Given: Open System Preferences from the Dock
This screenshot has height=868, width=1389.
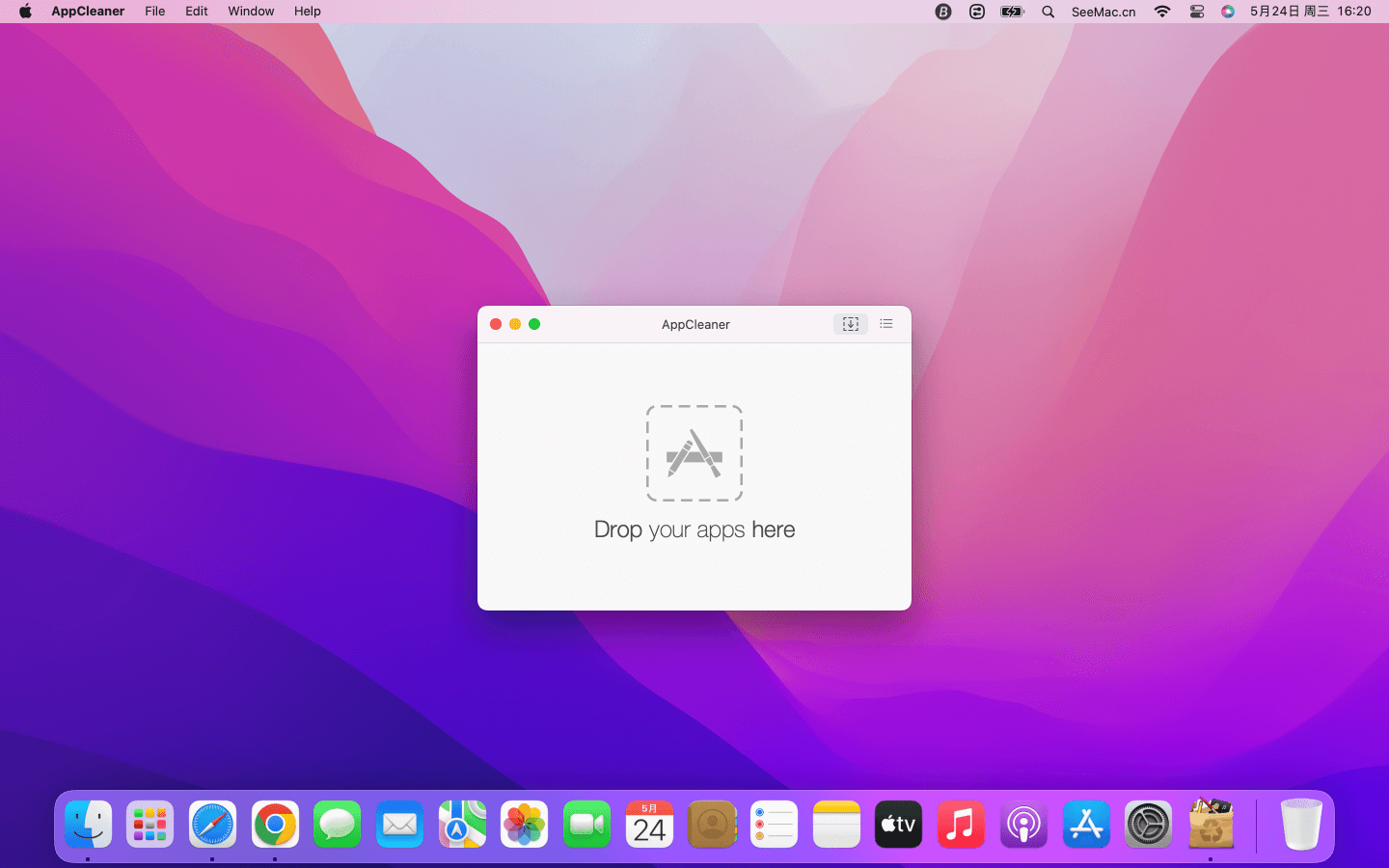Looking at the screenshot, I should (x=1148, y=825).
